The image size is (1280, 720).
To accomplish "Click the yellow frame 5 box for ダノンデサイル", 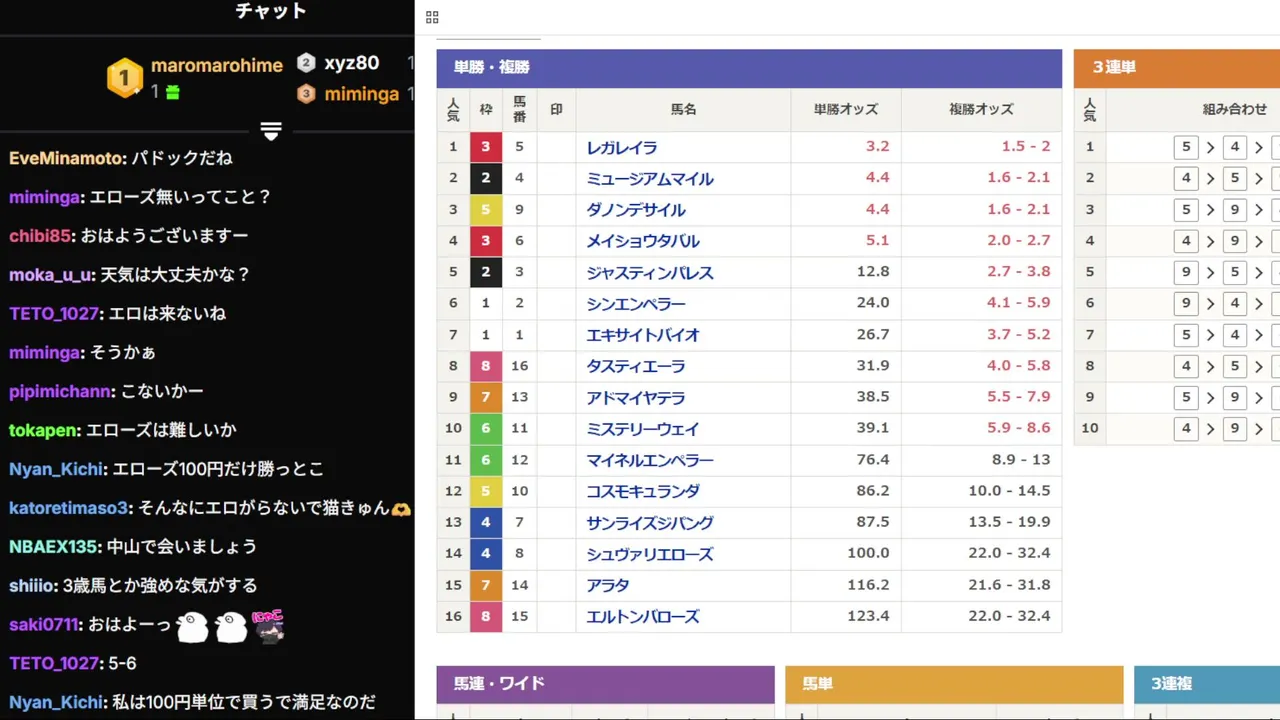I will (486, 210).
